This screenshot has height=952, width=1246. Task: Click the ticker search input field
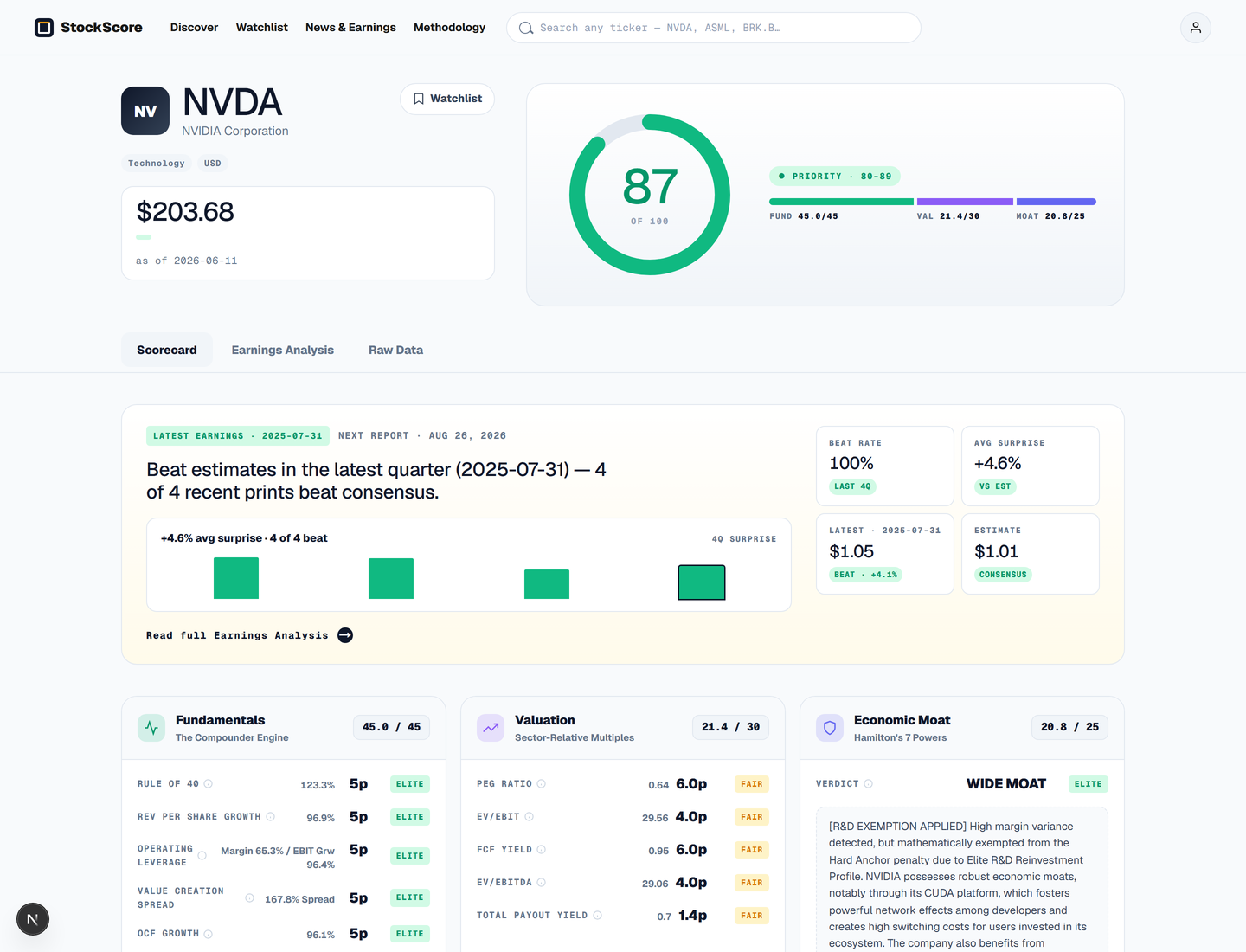coord(714,28)
